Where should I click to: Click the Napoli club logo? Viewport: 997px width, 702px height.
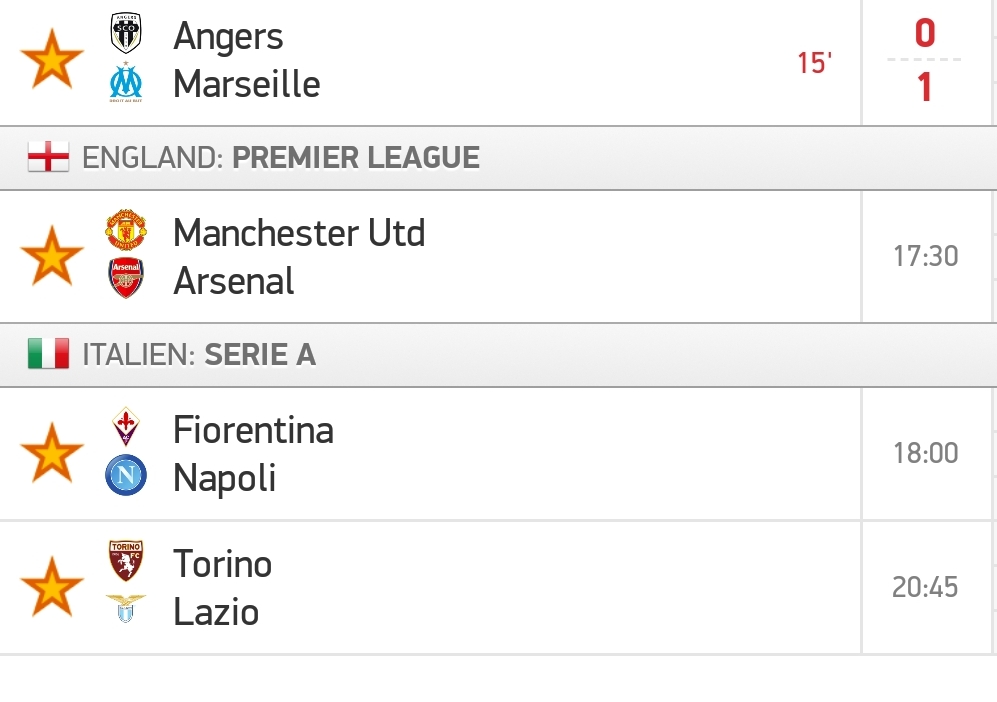(x=126, y=475)
